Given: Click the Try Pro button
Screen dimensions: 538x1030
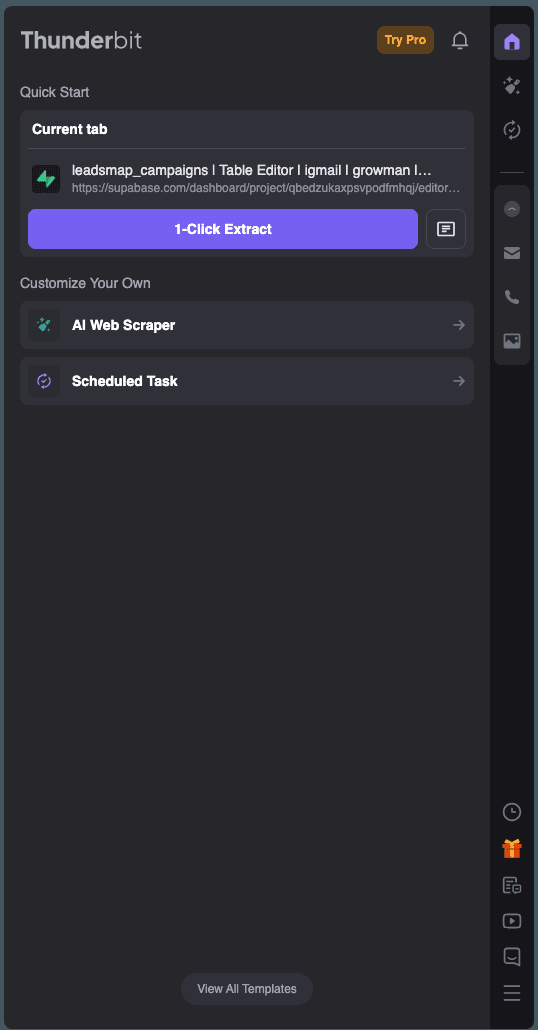Looking at the screenshot, I should tap(405, 40).
